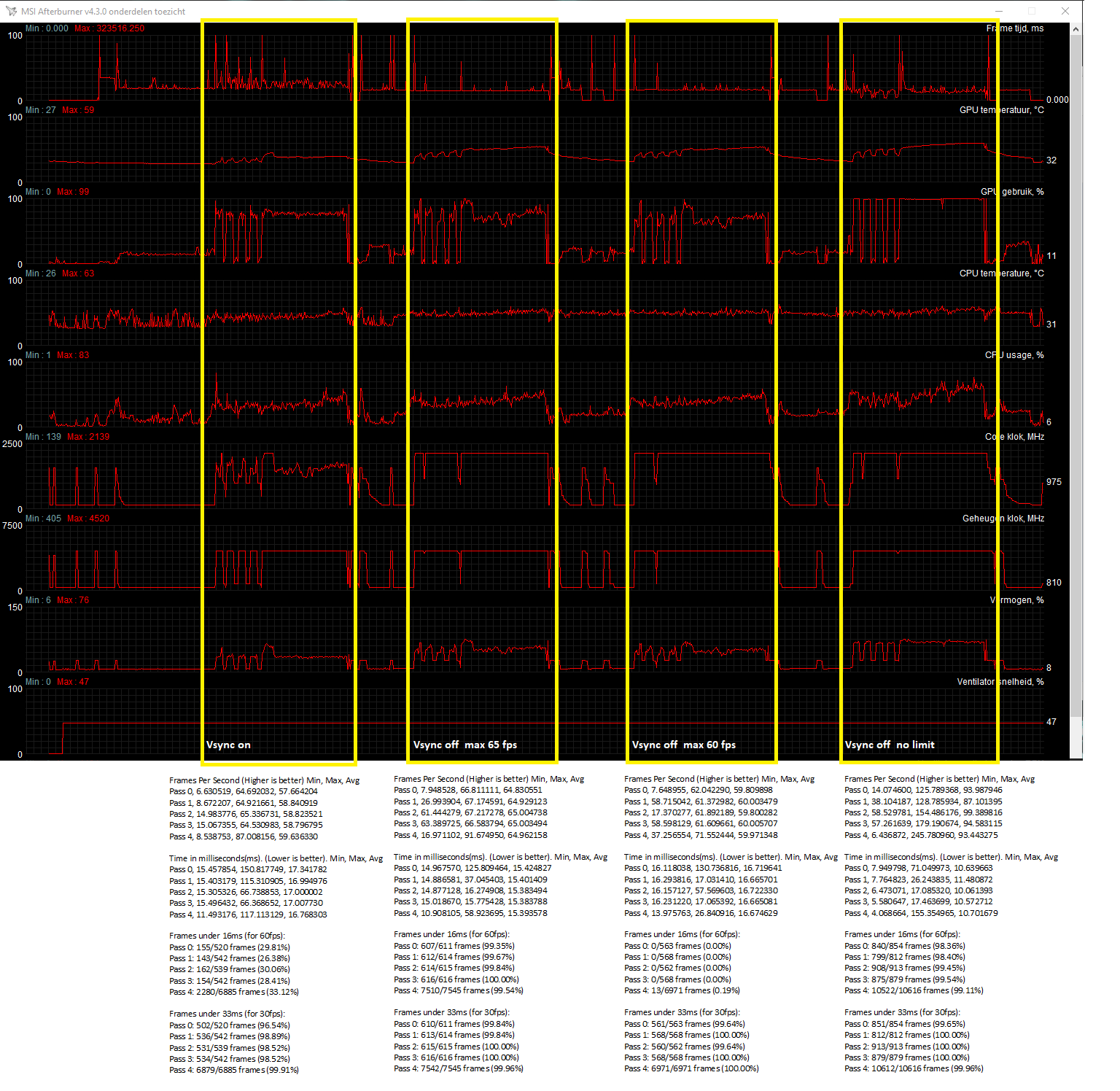
Task: Select the Core klok graph label
Action: click(x=1014, y=437)
